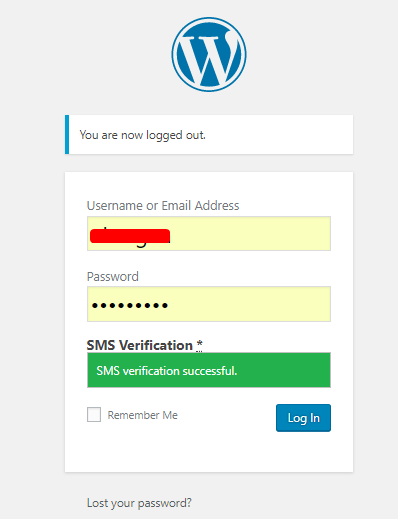Screen dimensions: 398x519
Task: Click the WordPress logo
Action: 209,54
